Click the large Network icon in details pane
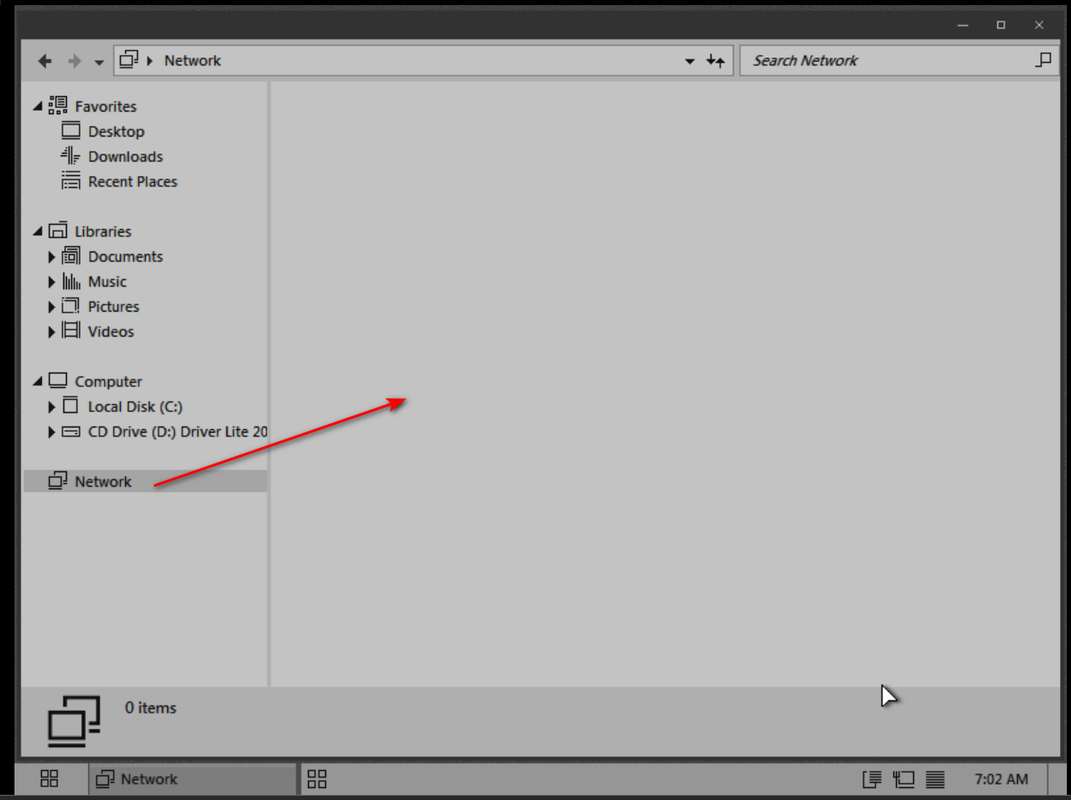 [x=74, y=721]
